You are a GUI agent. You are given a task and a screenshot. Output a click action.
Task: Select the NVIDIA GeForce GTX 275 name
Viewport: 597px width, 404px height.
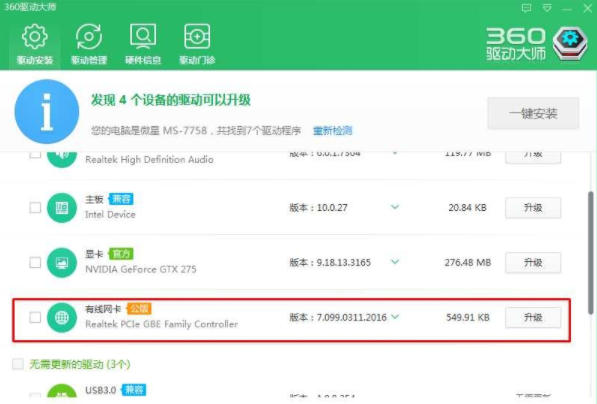tap(141, 269)
